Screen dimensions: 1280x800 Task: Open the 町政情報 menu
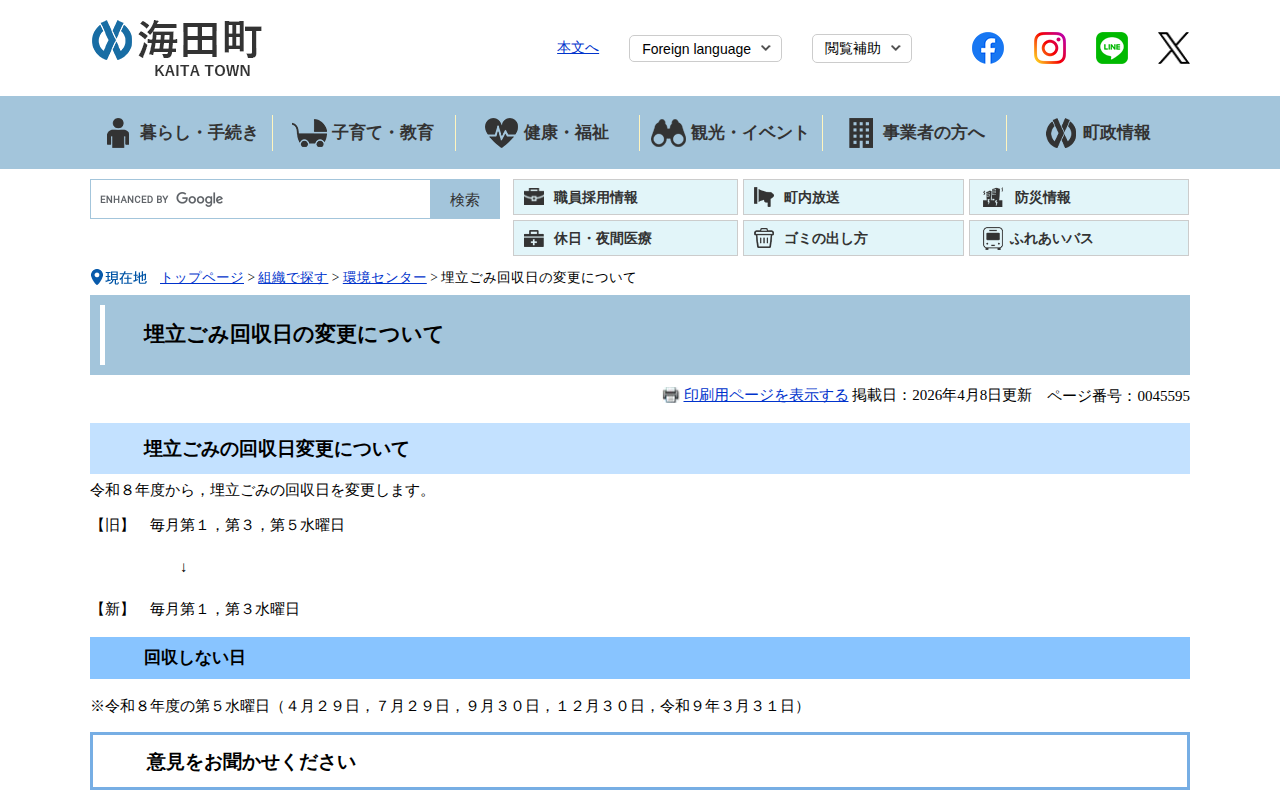(1098, 133)
